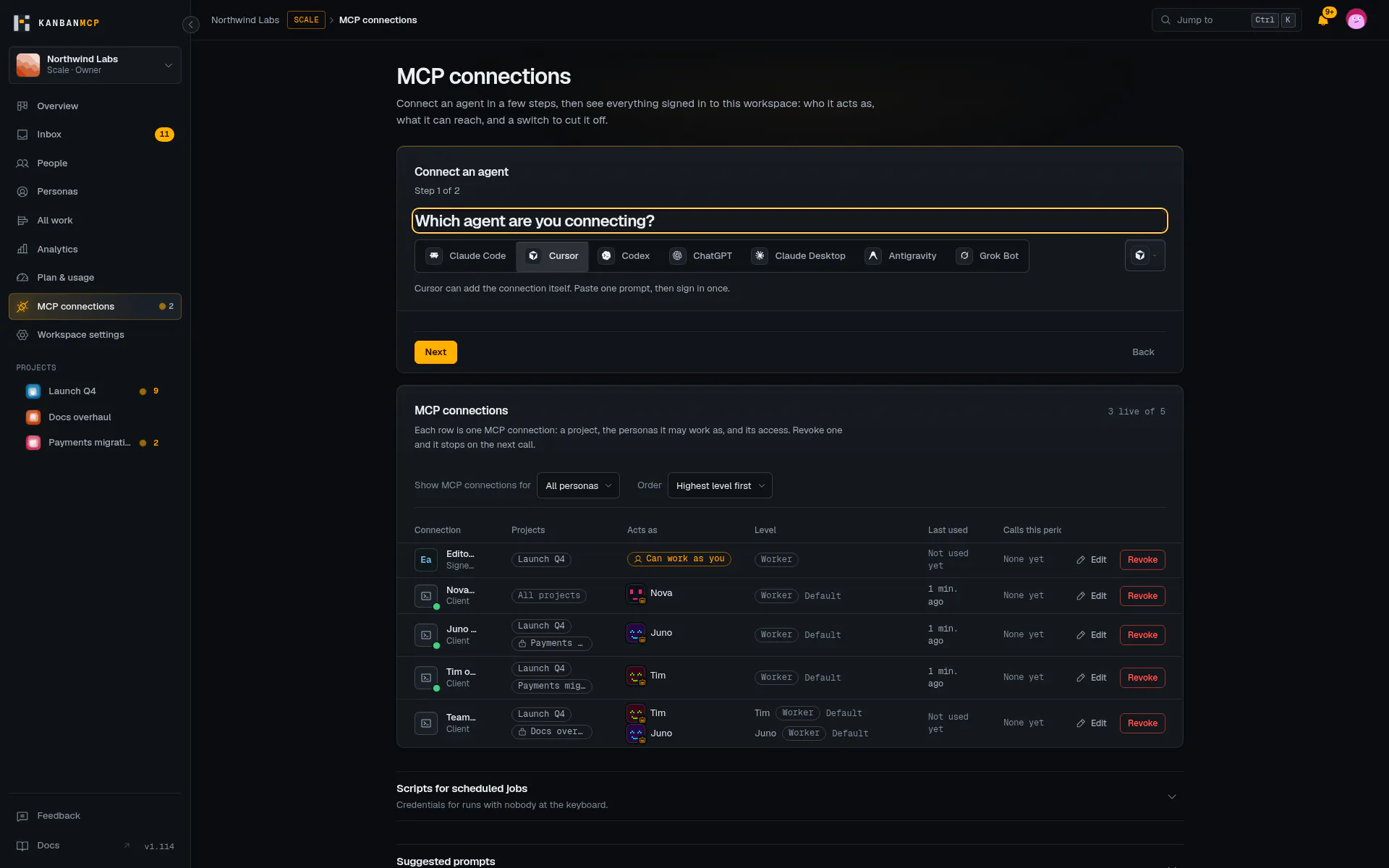The height and width of the screenshot is (868, 1389).
Task: Click the All projects tag on Nova row
Action: click(549, 596)
